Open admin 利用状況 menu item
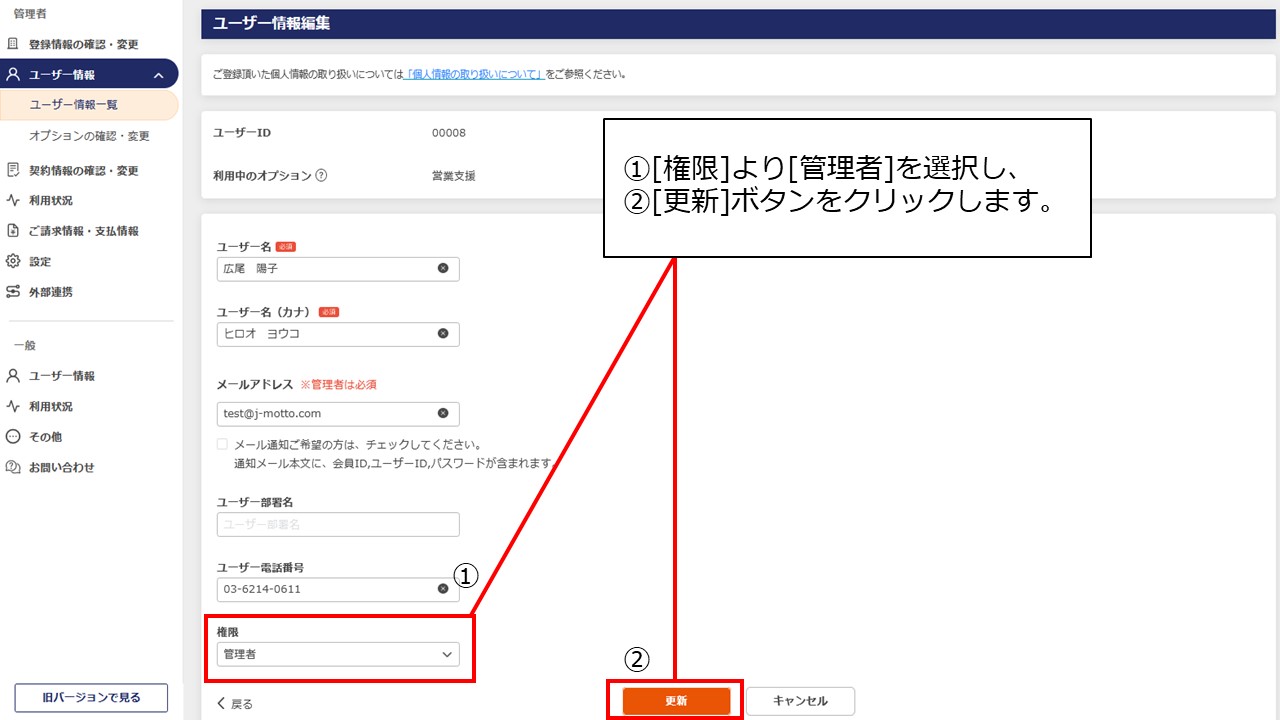 (x=51, y=201)
